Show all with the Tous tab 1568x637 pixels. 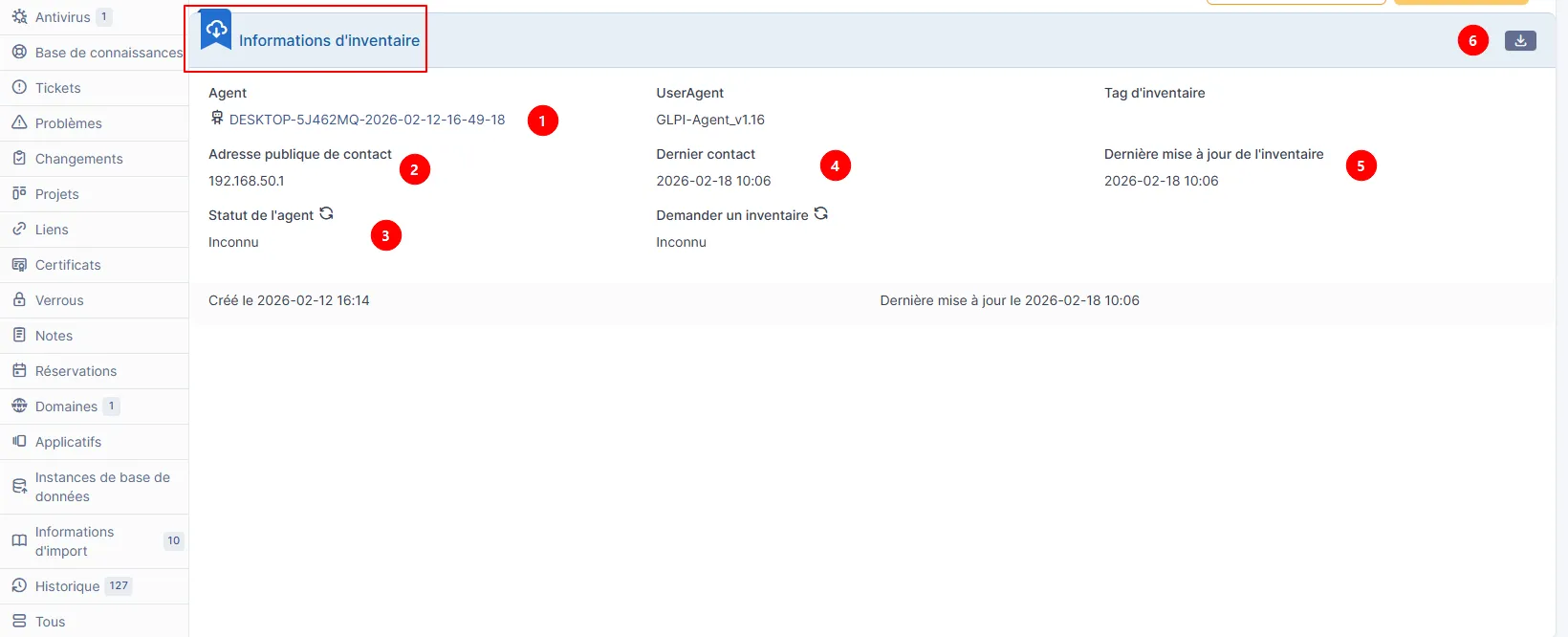click(94, 622)
